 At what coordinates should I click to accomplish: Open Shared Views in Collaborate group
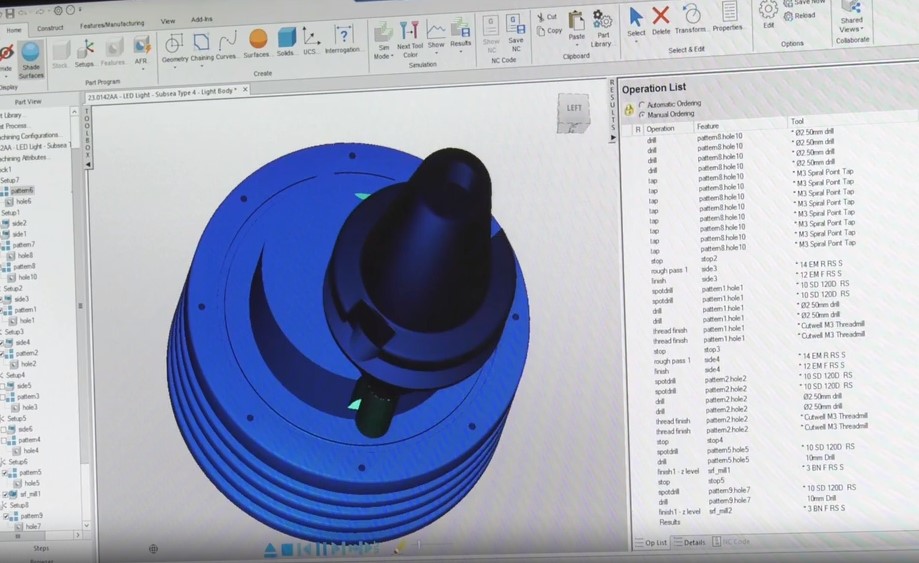852,16
